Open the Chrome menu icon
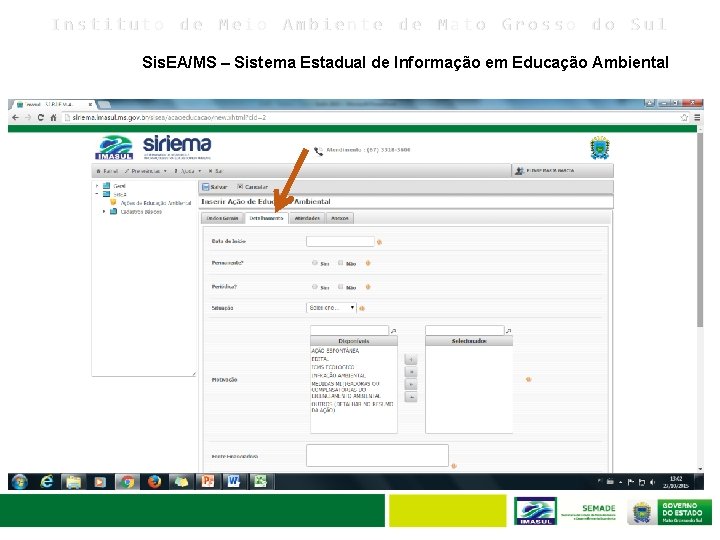This screenshot has height=540, width=720. [697, 118]
